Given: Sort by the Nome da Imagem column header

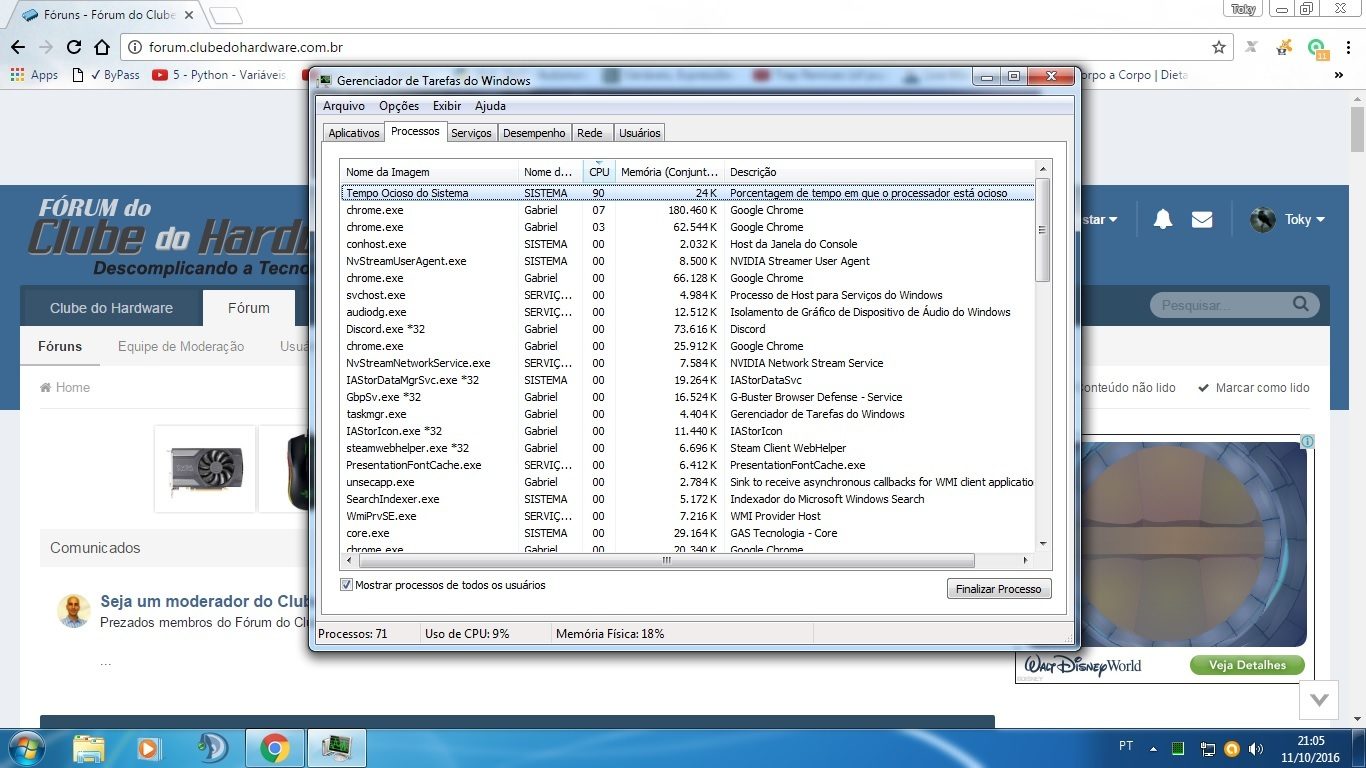Looking at the screenshot, I should (x=429, y=172).
